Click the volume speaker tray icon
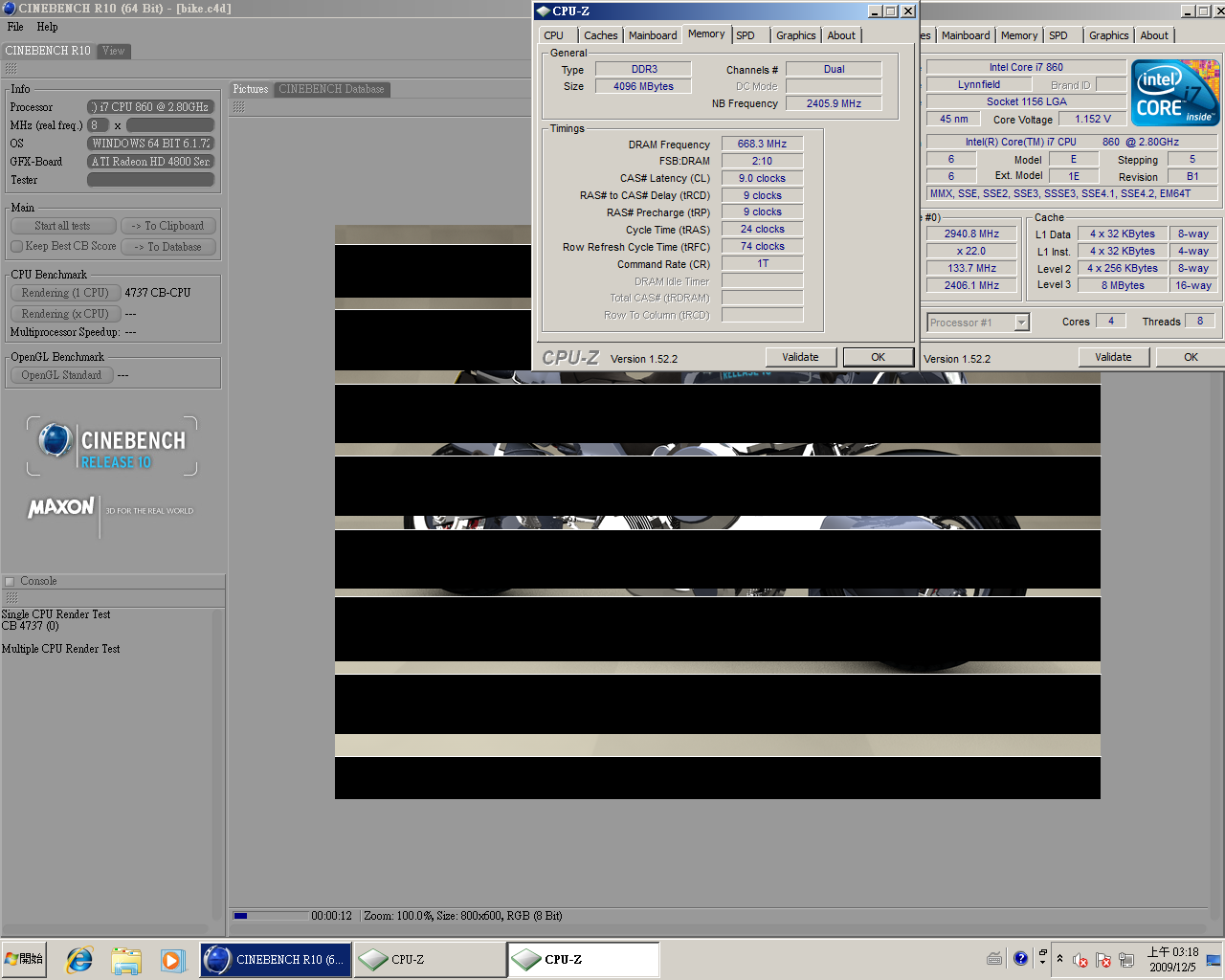The width and height of the screenshot is (1225, 980). [x=1080, y=959]
